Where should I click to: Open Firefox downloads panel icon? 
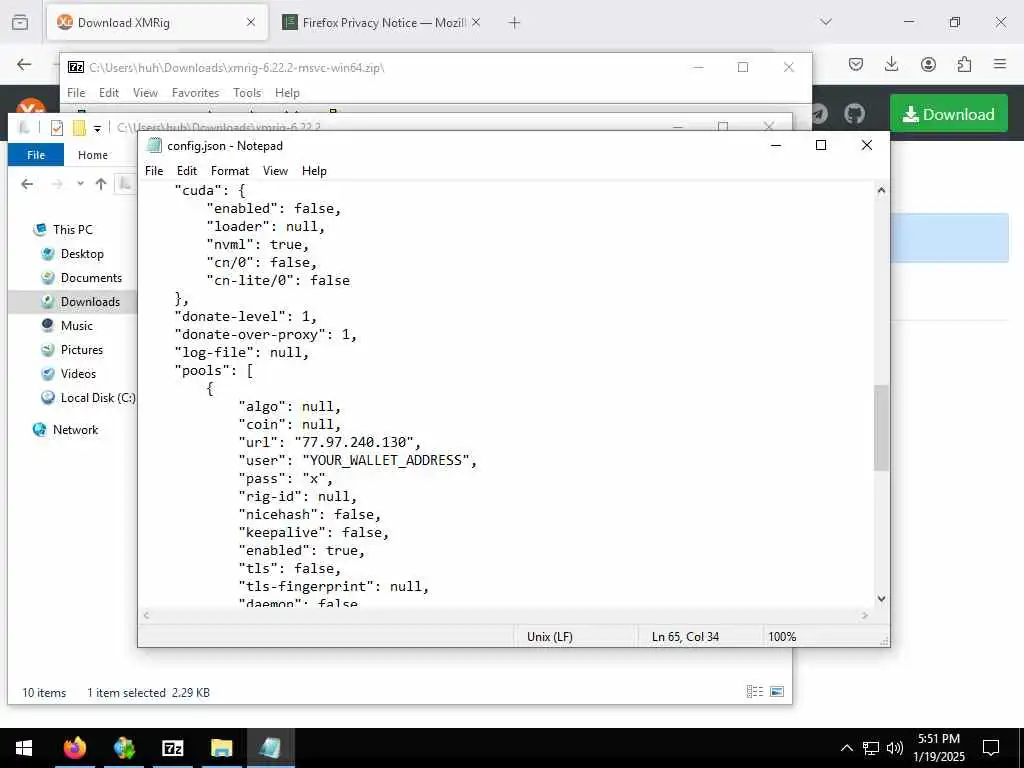pos(891,64)
